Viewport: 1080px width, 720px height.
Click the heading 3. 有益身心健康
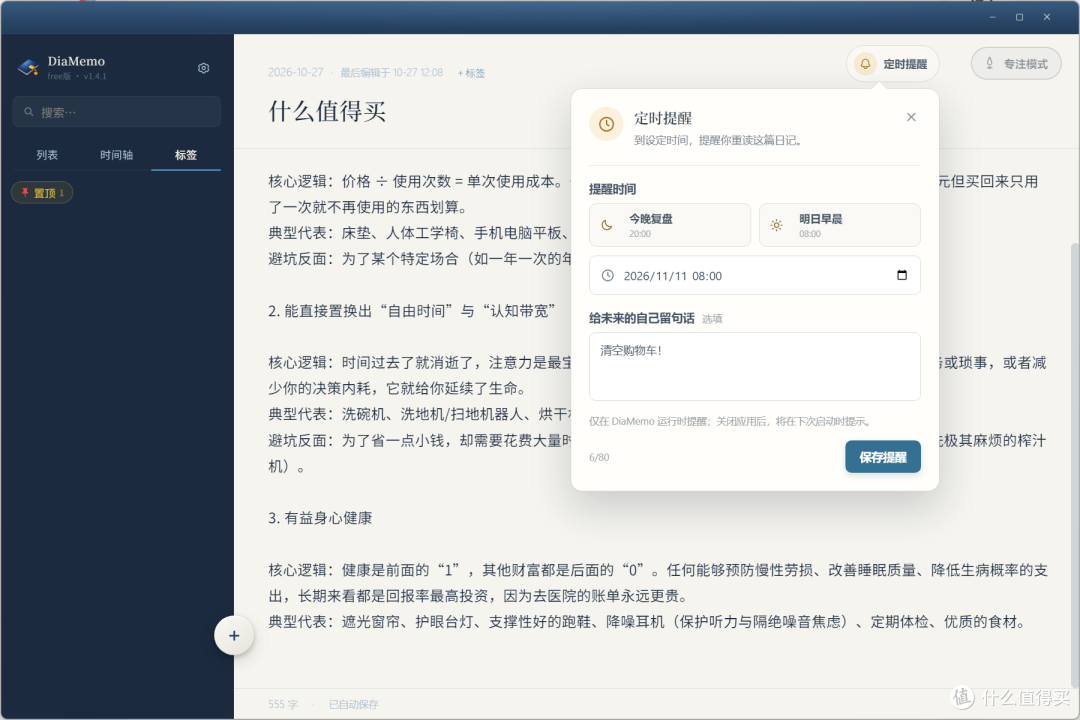(320, 518)
